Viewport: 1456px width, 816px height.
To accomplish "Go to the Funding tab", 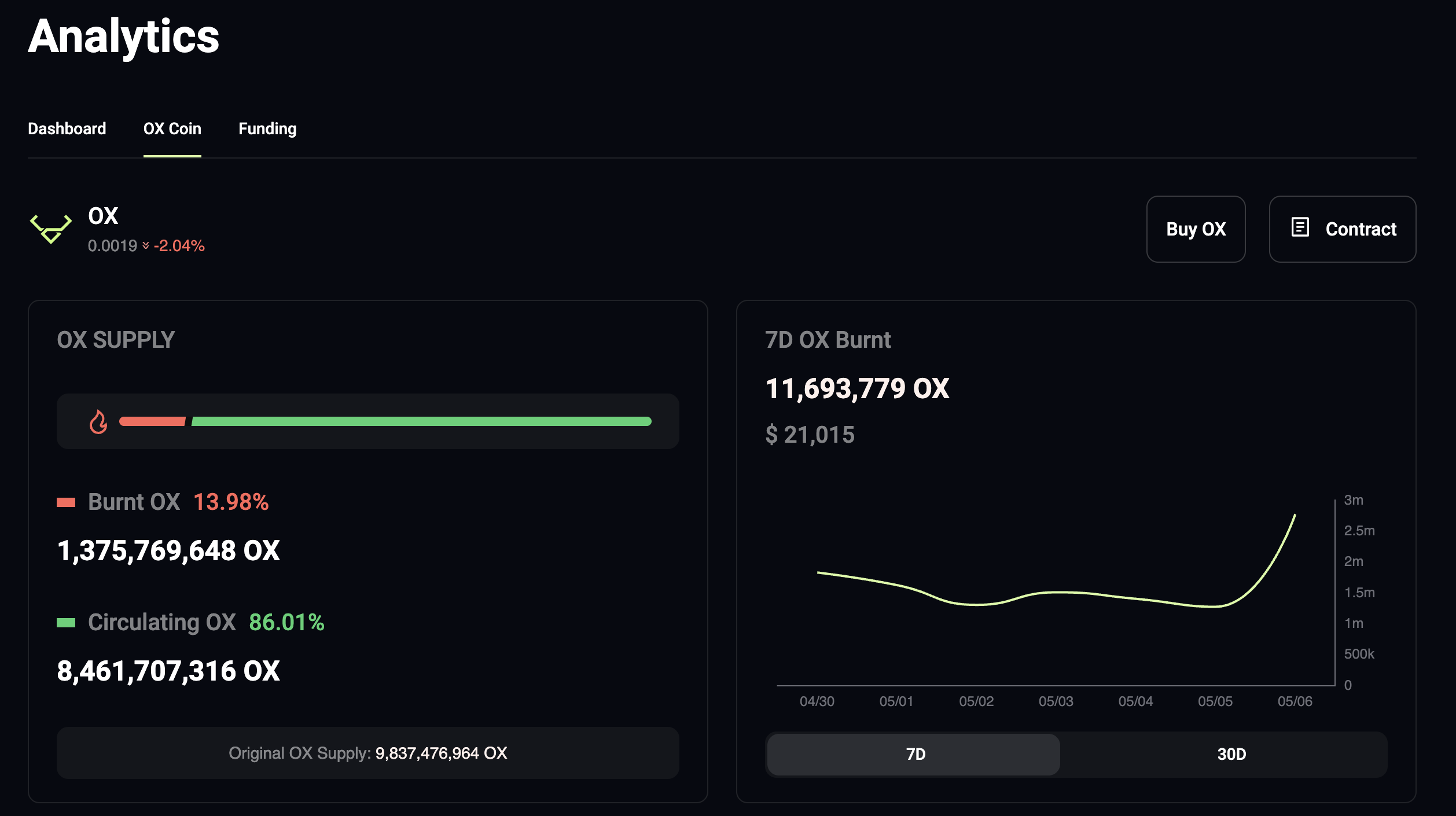I will coord(267,128).
